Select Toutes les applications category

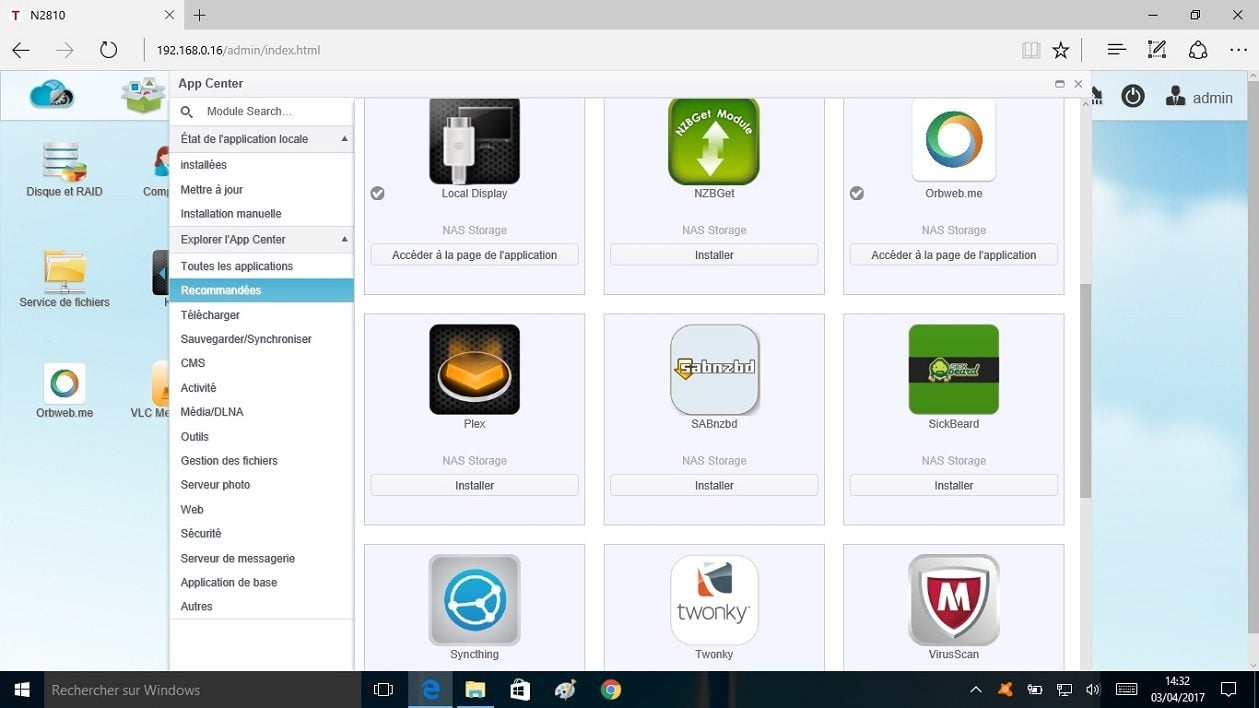[x=237, y=266]
